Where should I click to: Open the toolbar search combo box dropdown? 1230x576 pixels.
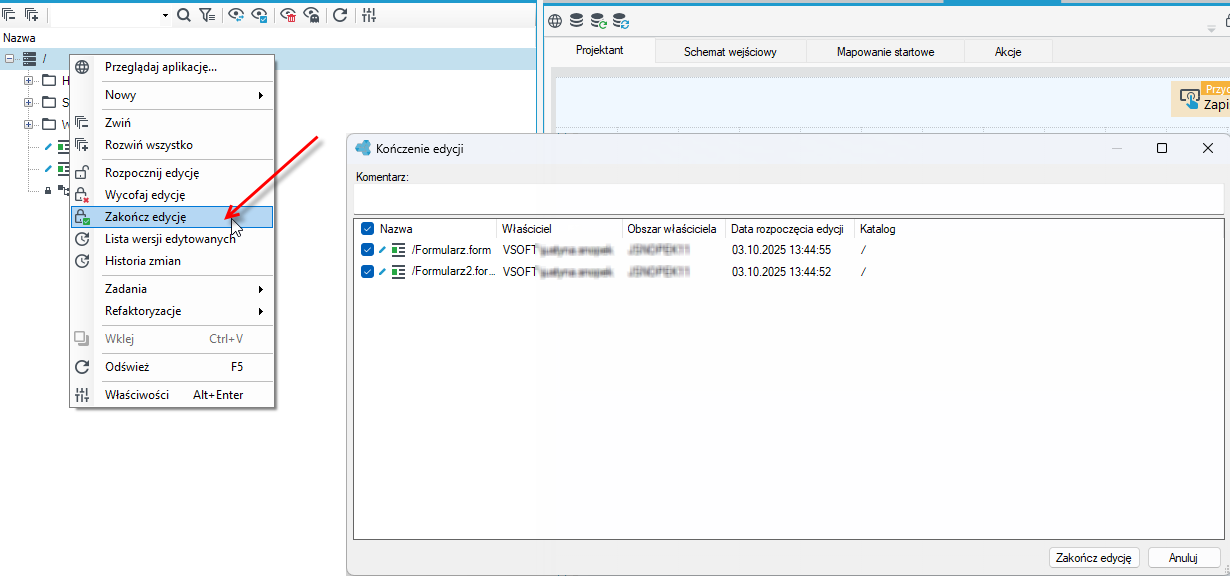(165, 16)
